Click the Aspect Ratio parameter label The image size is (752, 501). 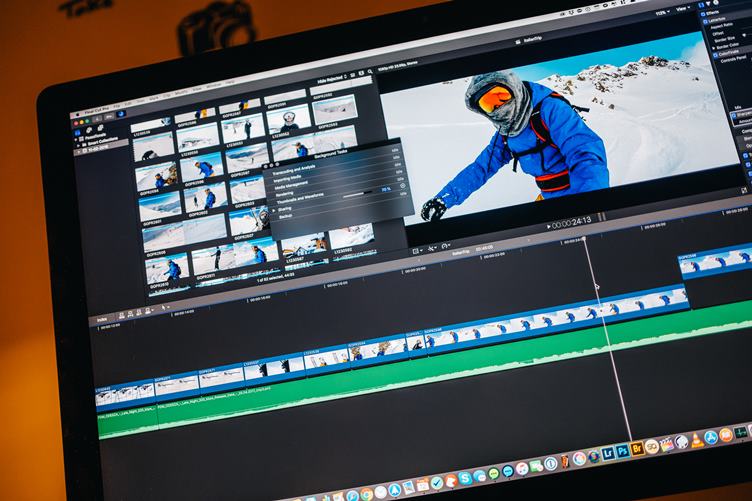coord(721,26)
